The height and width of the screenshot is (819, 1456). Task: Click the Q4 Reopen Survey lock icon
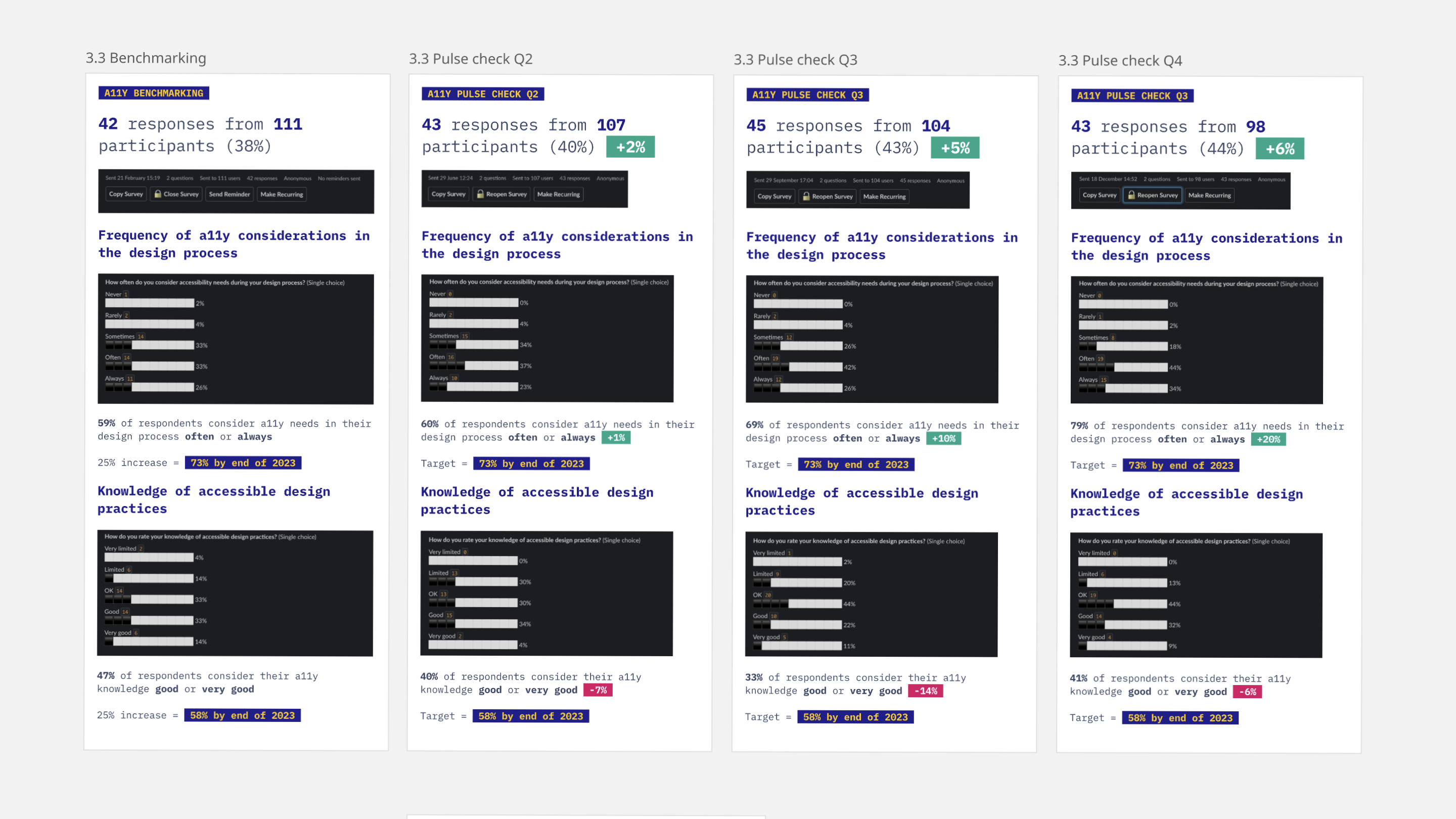(1131, 195)
